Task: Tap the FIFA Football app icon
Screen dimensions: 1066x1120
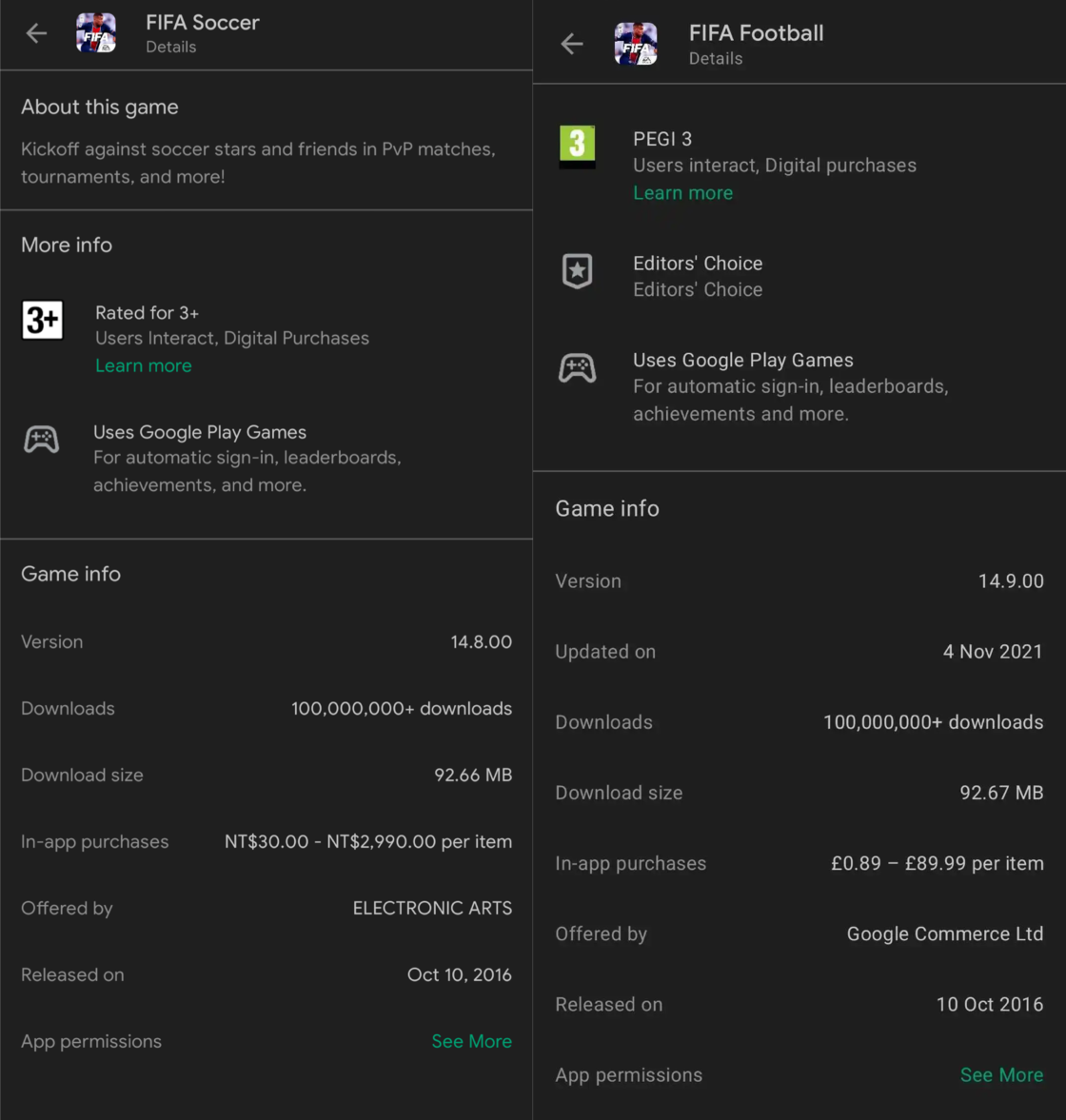Action: pyautogui.click(x=636, y=44)
